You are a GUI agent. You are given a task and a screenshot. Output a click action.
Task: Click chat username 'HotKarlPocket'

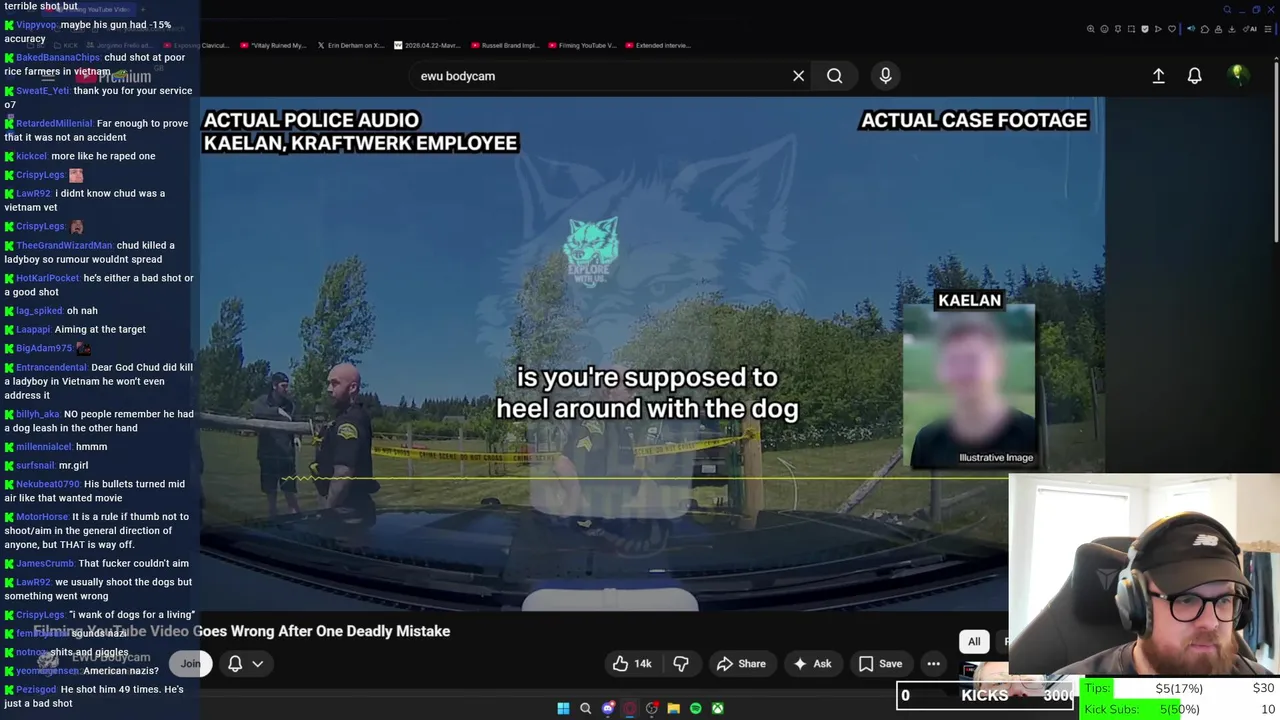click(48, 278)
